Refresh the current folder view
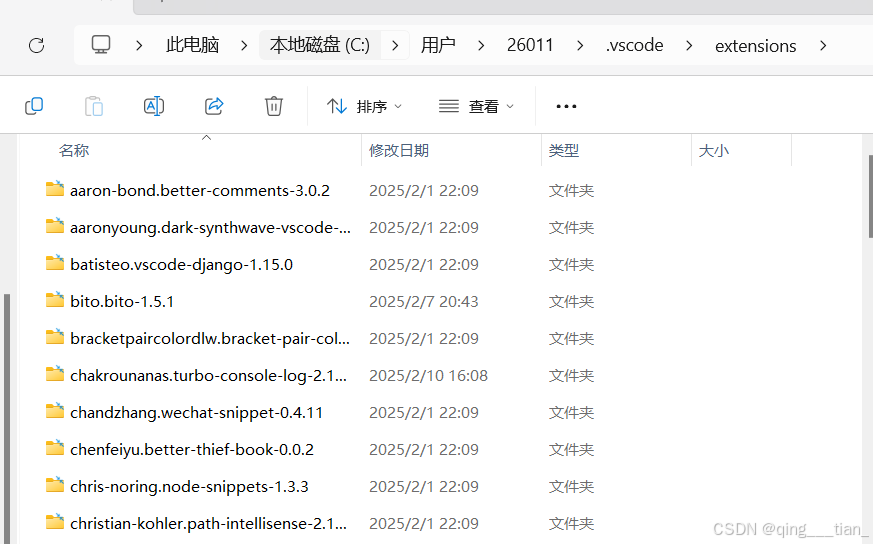Image resolution: width=873 pixels, height=544 pixels. 37,45
